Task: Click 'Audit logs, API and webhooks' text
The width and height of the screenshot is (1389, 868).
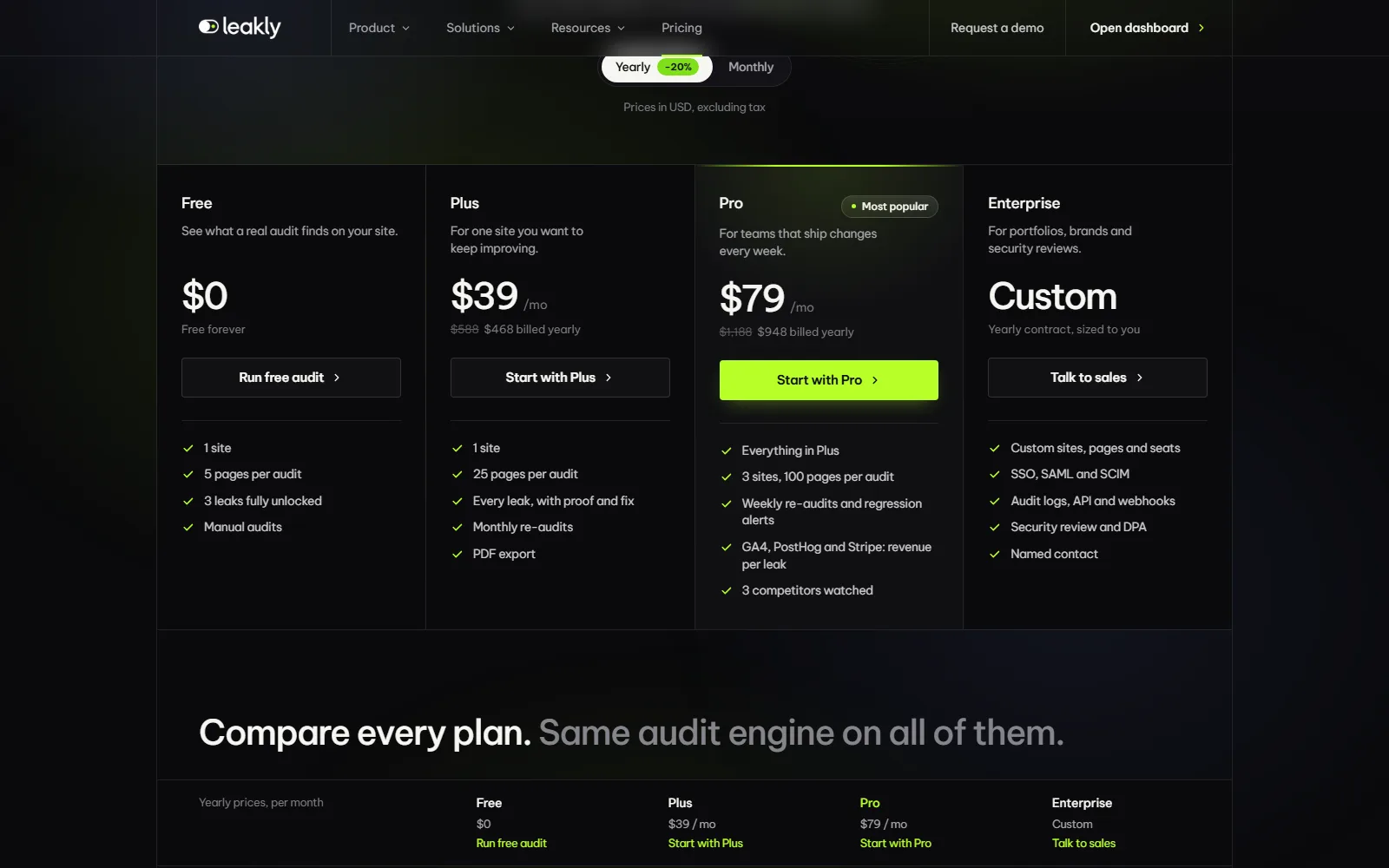Action: (x=1093, y=501)
